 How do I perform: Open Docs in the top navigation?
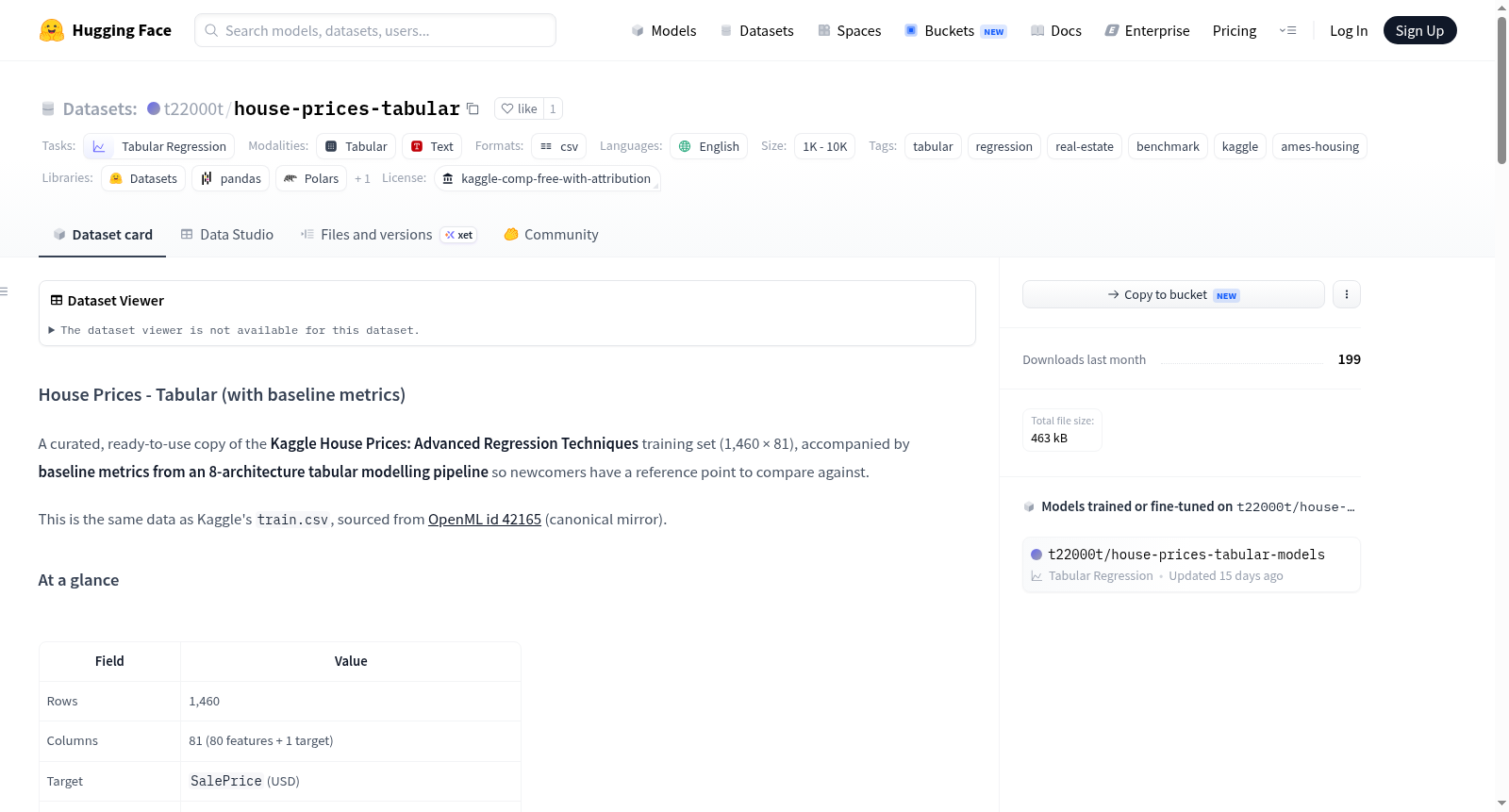pyautogui.click(x=1056, y=31)
